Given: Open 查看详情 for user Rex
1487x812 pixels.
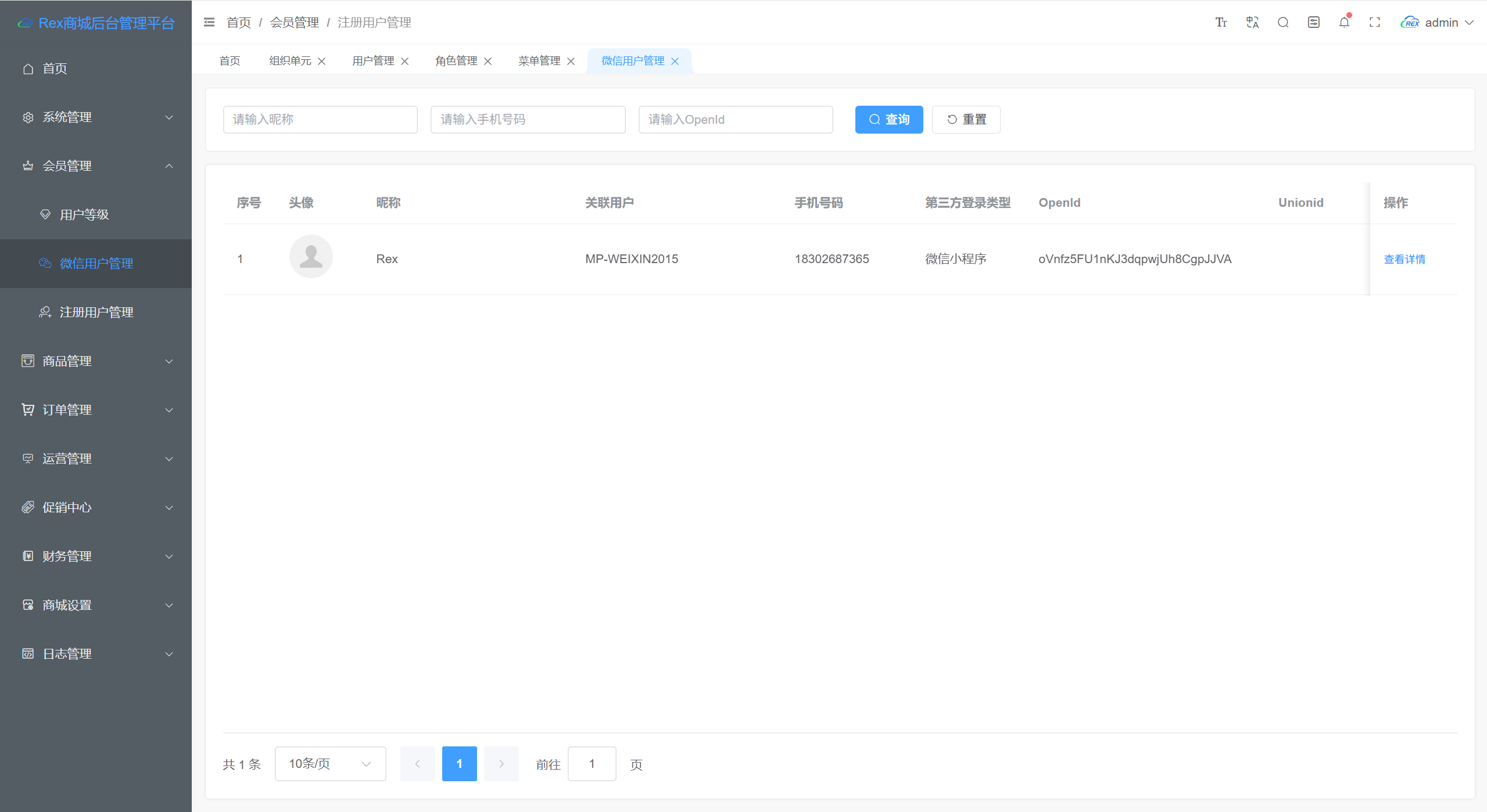Looking at the screenshot, I should click(1404, 259).
